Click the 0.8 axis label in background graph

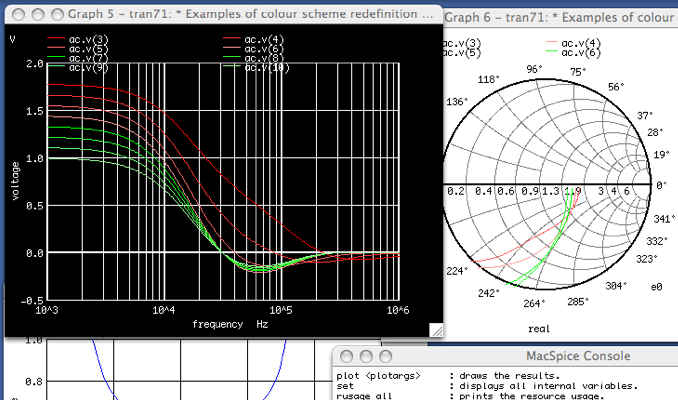click(x=34, y=382)
